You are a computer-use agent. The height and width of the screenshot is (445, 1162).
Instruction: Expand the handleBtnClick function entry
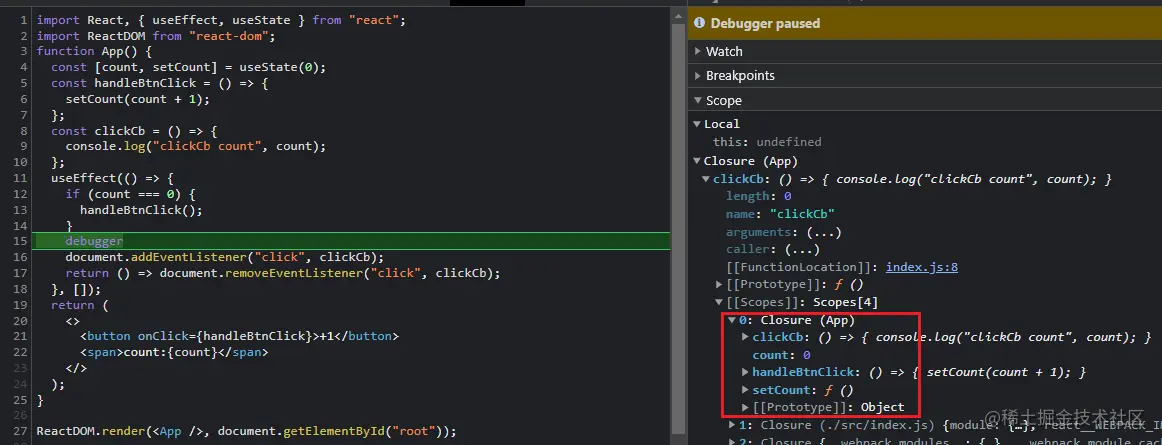point(746,372)
